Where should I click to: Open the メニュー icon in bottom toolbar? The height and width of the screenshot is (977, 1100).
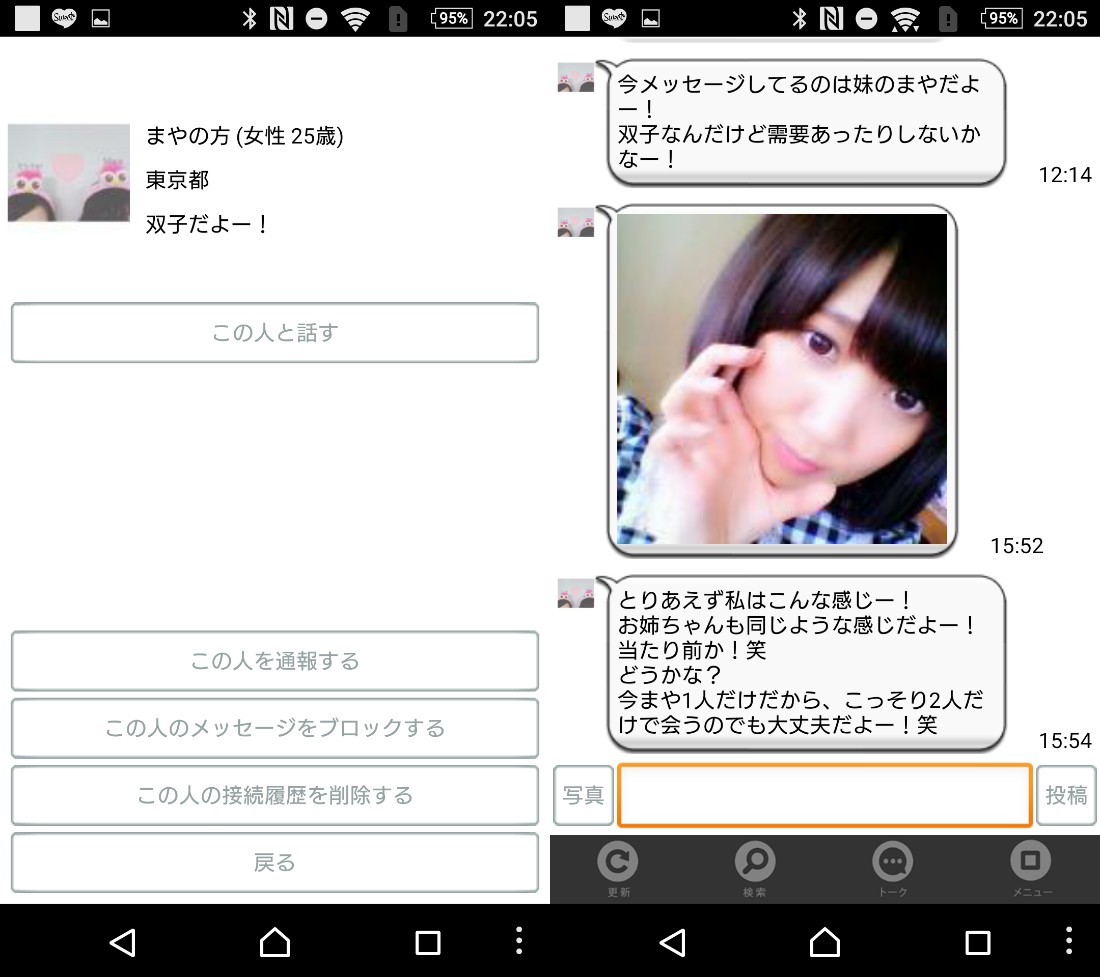pyautogui.click(x=1031, y=866)
